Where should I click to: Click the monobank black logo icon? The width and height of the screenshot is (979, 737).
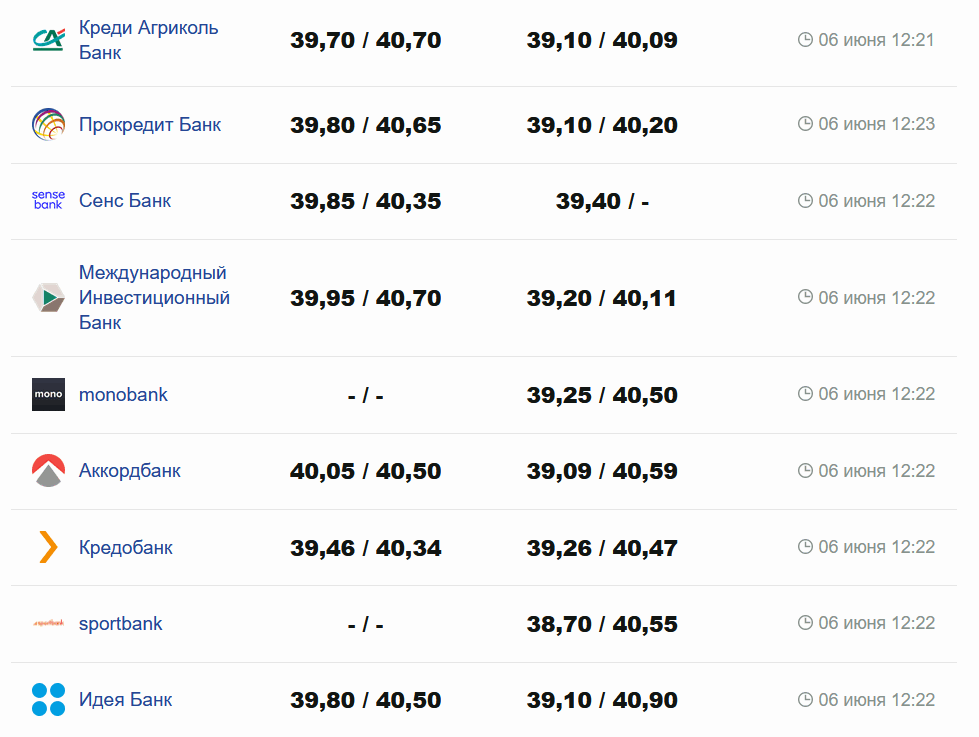coord(48,395)
